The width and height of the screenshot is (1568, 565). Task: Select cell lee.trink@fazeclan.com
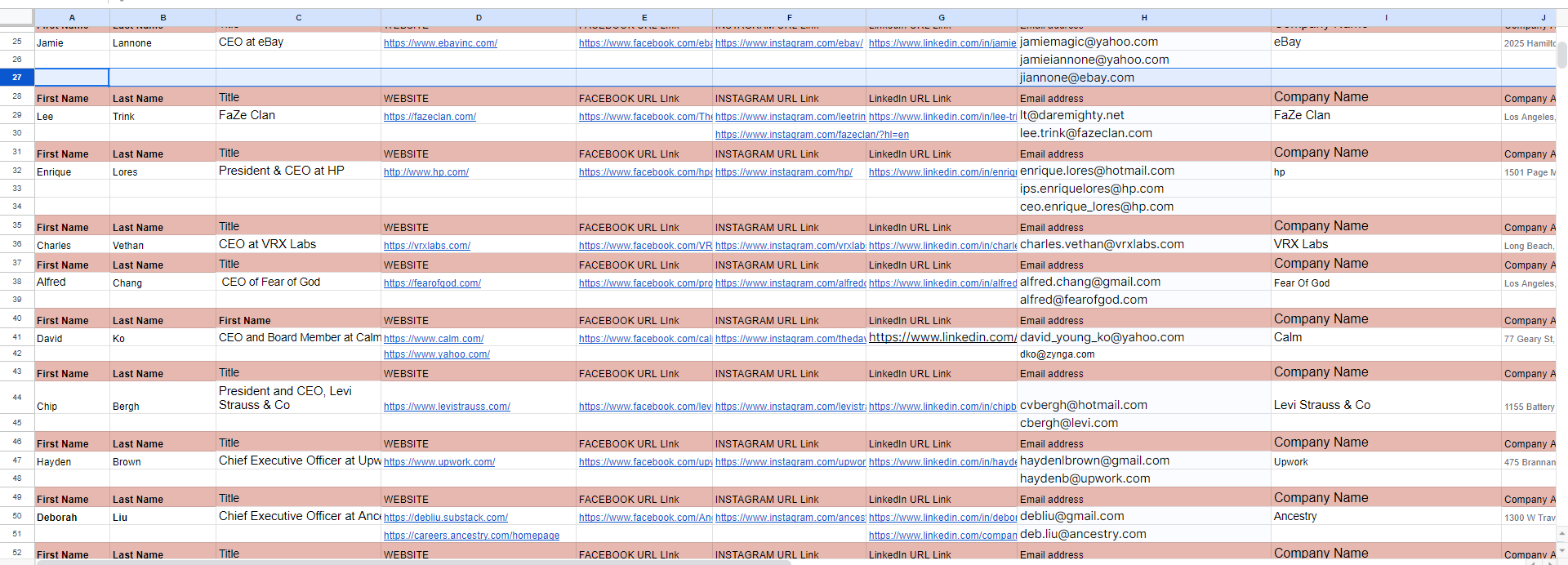pyautogui.click(x=1144, y=133)
